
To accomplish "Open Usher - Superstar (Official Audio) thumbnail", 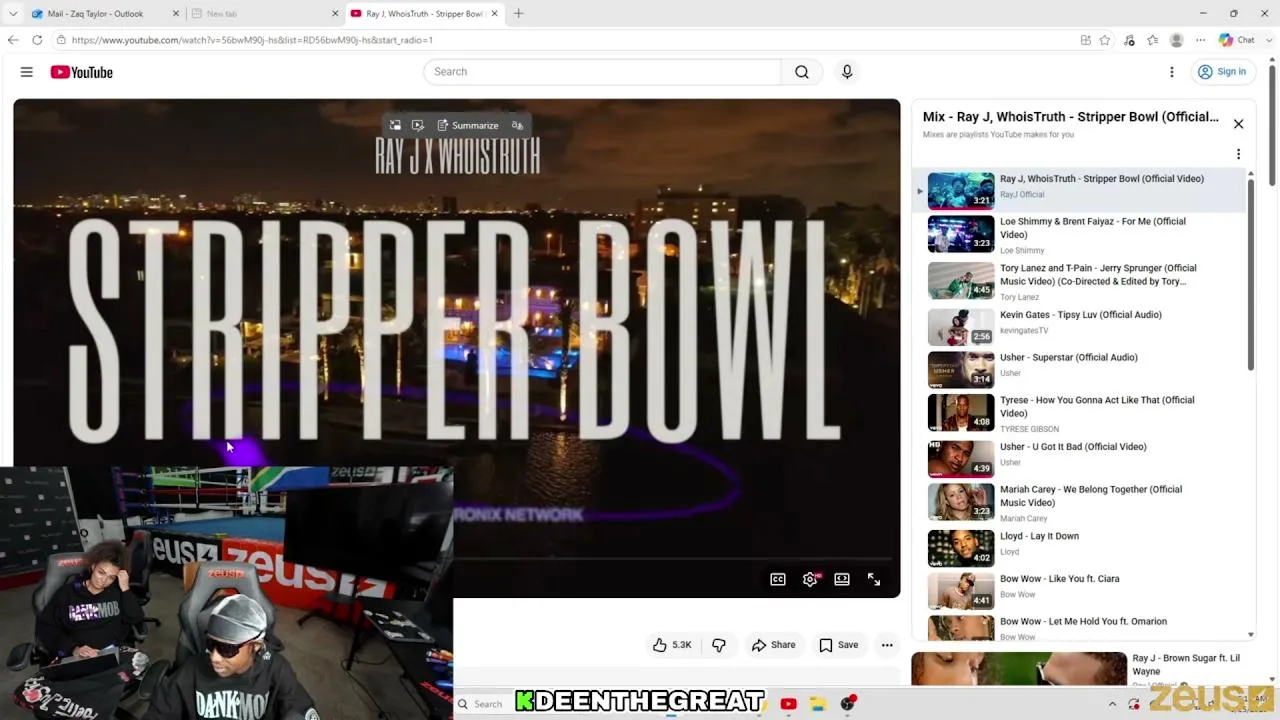I will point(961,370).
